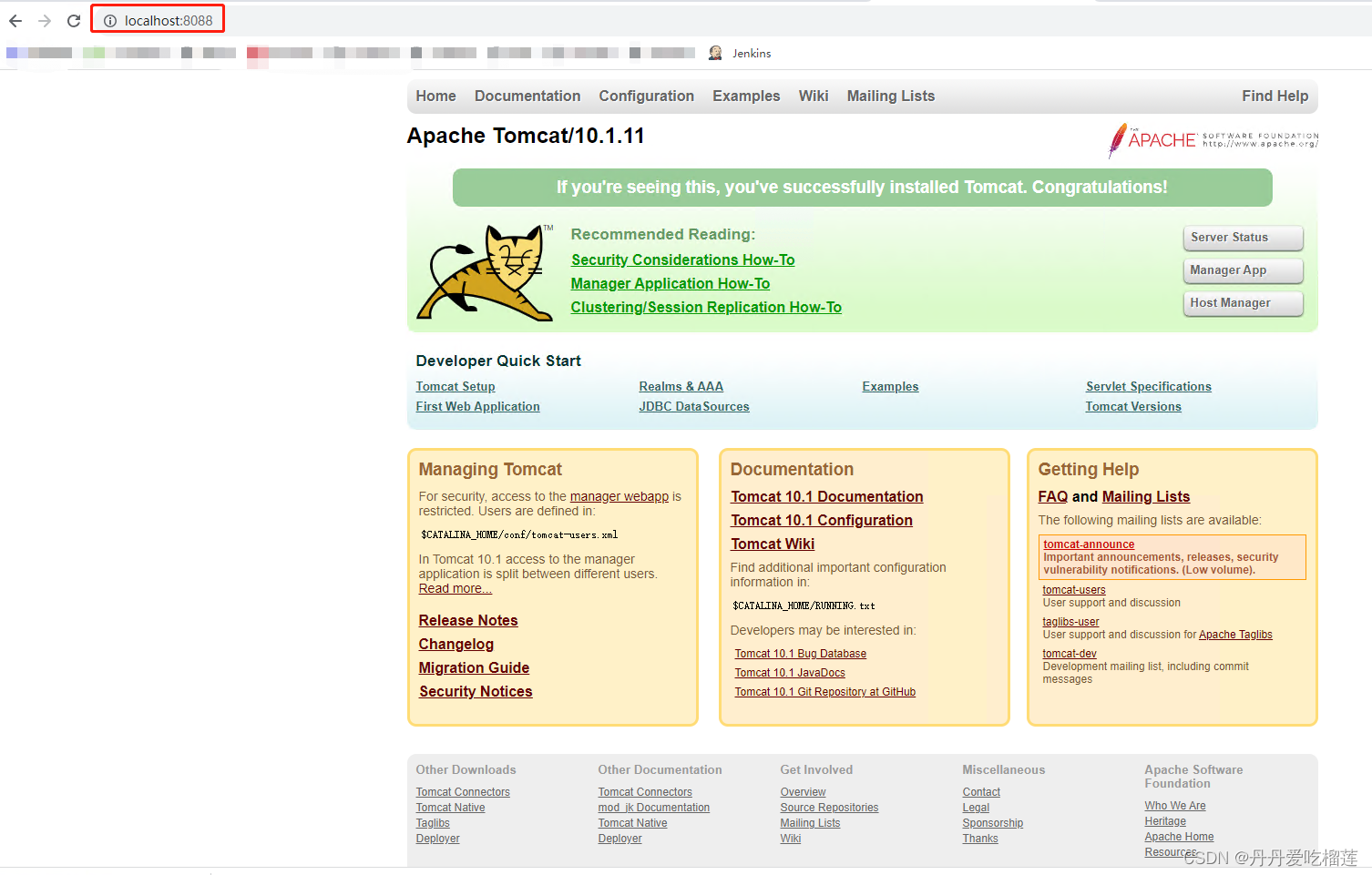Viewport: 1372px width, 875px height.
Task: Open the Examples nav item
Action: tap(746, 96)
